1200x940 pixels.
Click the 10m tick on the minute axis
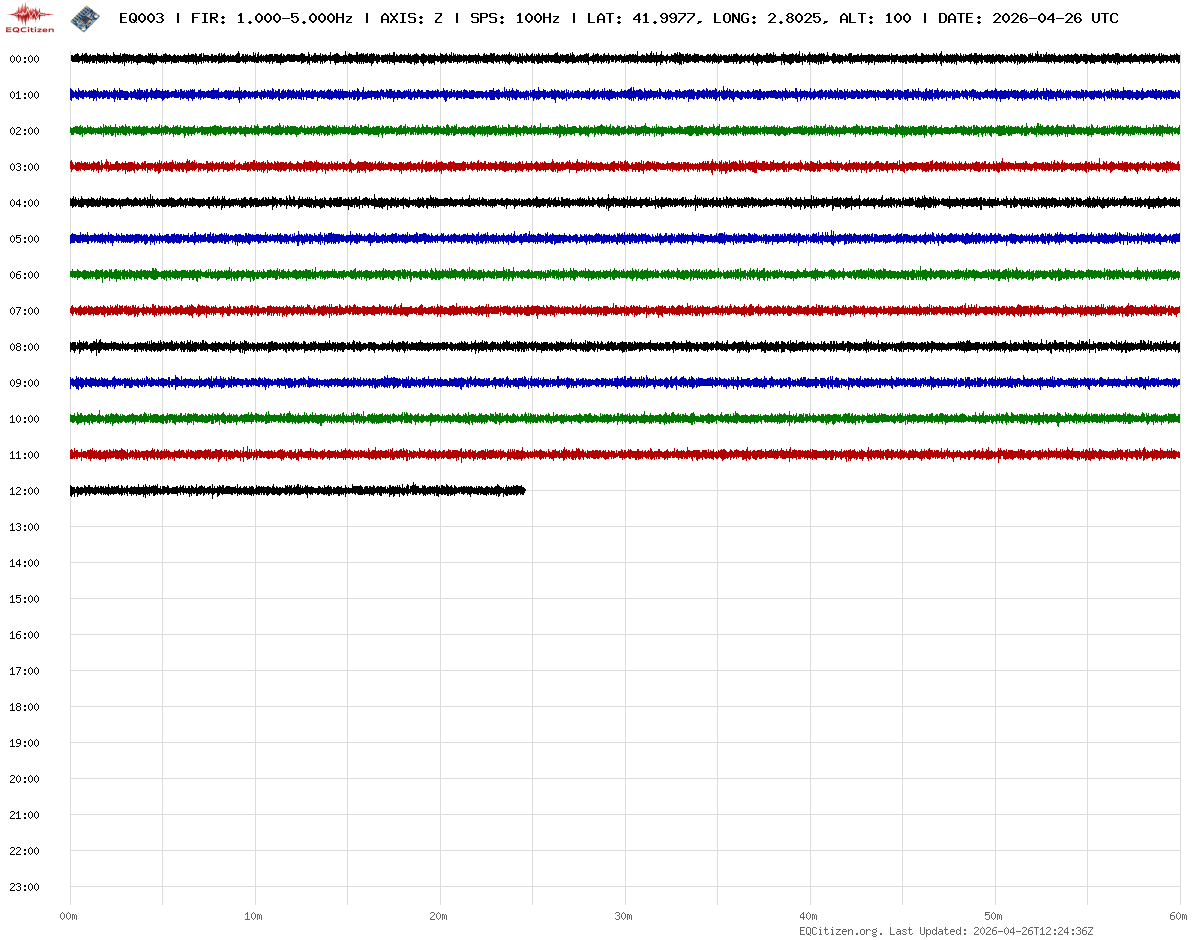click(x=254, y=916)
